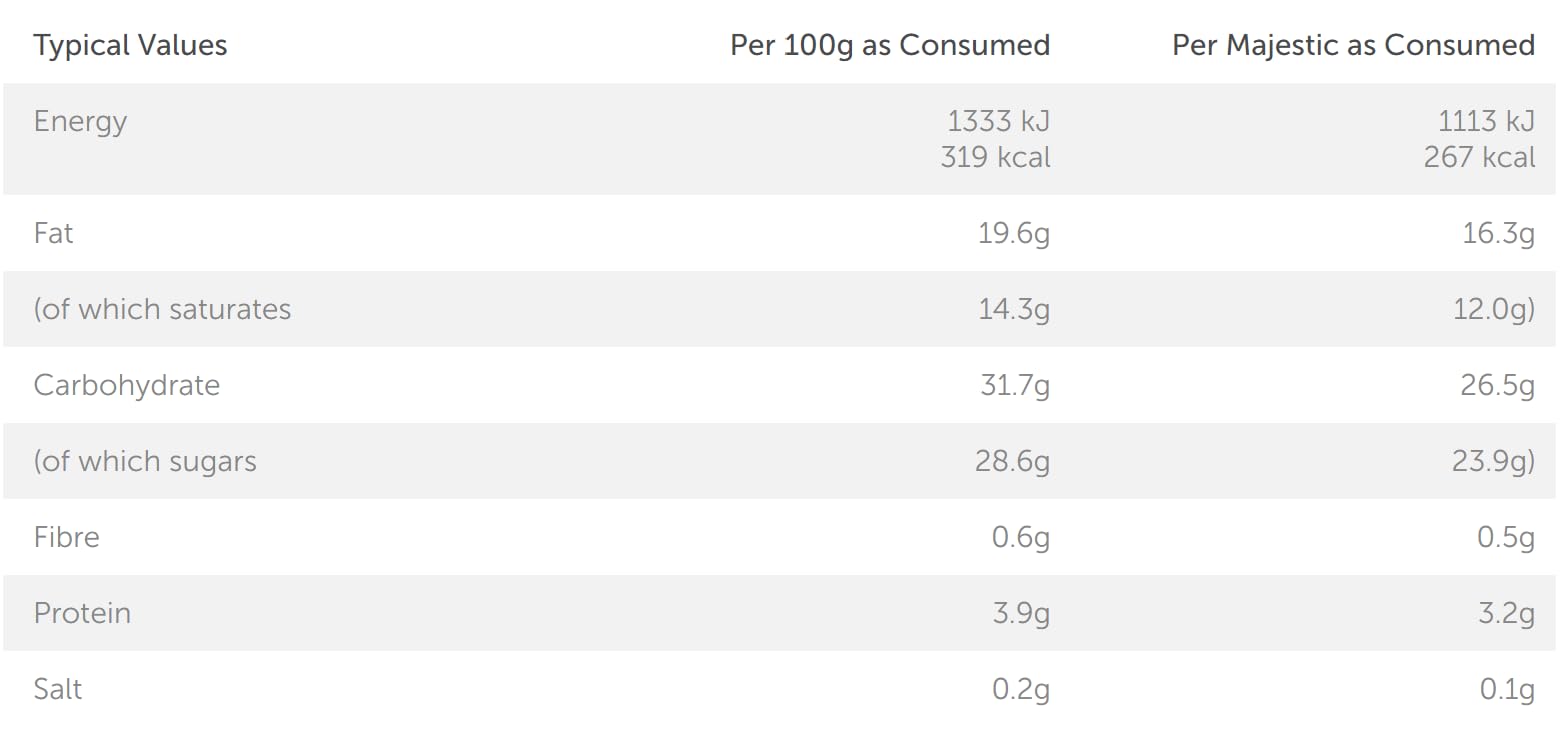Click the 0.6g fibre value
Viewport: 1566px width, 742px height.
pyautogui.click(x=1020, y=537)
